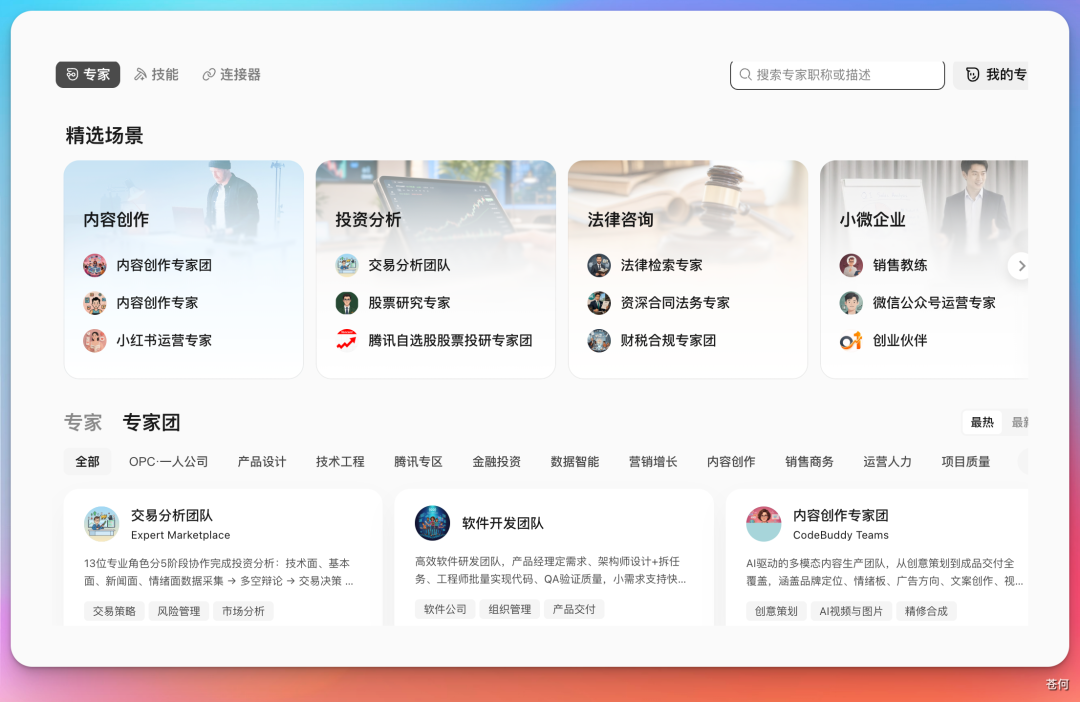Sort by 最热
The image size is (1080, 702).
[x=982, y=422]
